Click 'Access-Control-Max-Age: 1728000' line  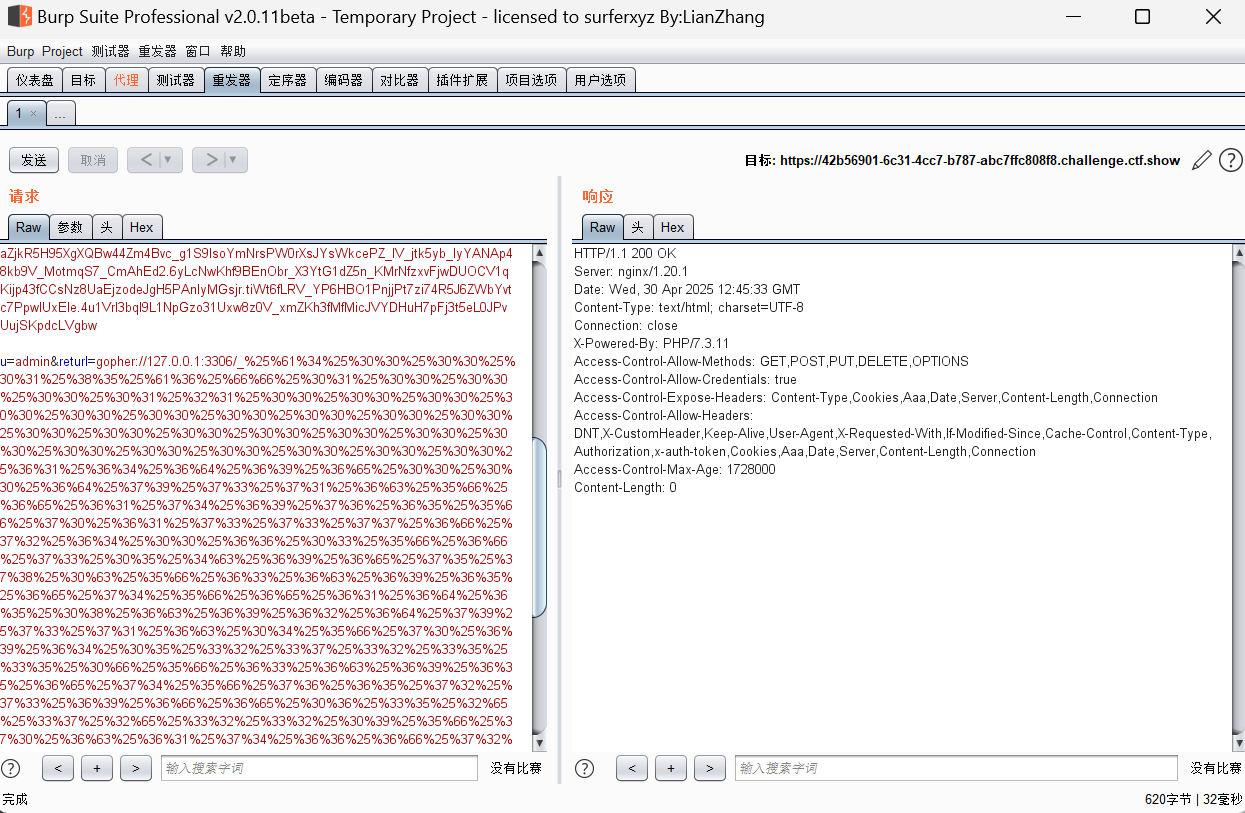coord(674,470)
